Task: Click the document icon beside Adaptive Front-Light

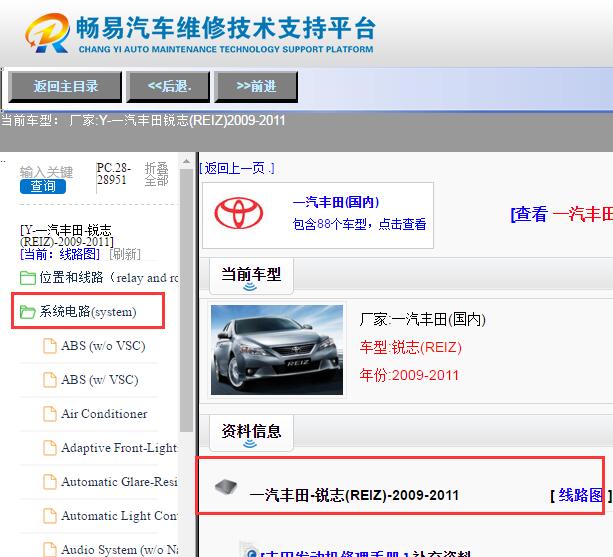Action: pyautogui.click(x=50, y=448)
